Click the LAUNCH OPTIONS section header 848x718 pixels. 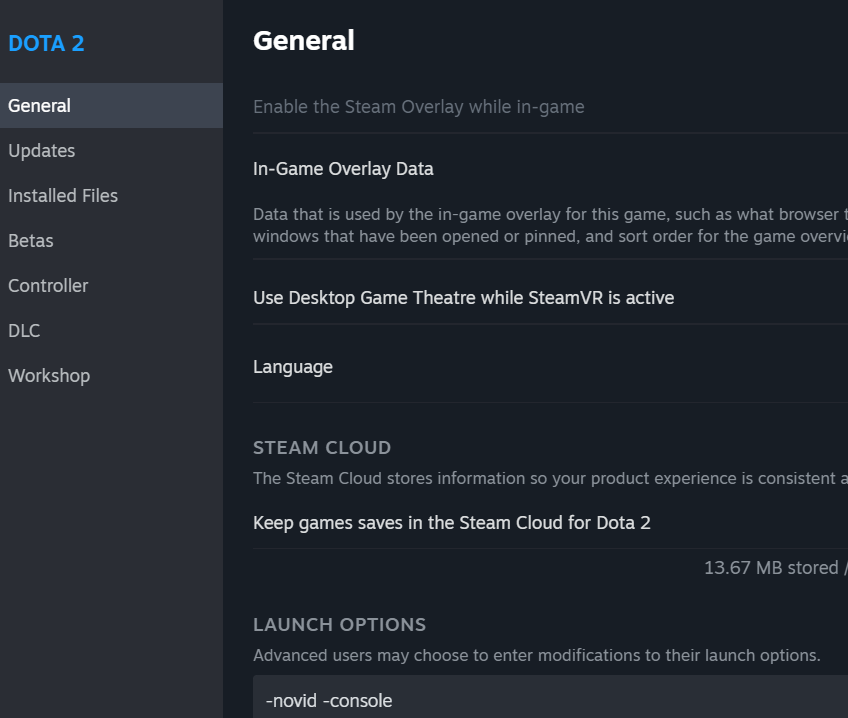pyautogui.click(x=339, y=624)
